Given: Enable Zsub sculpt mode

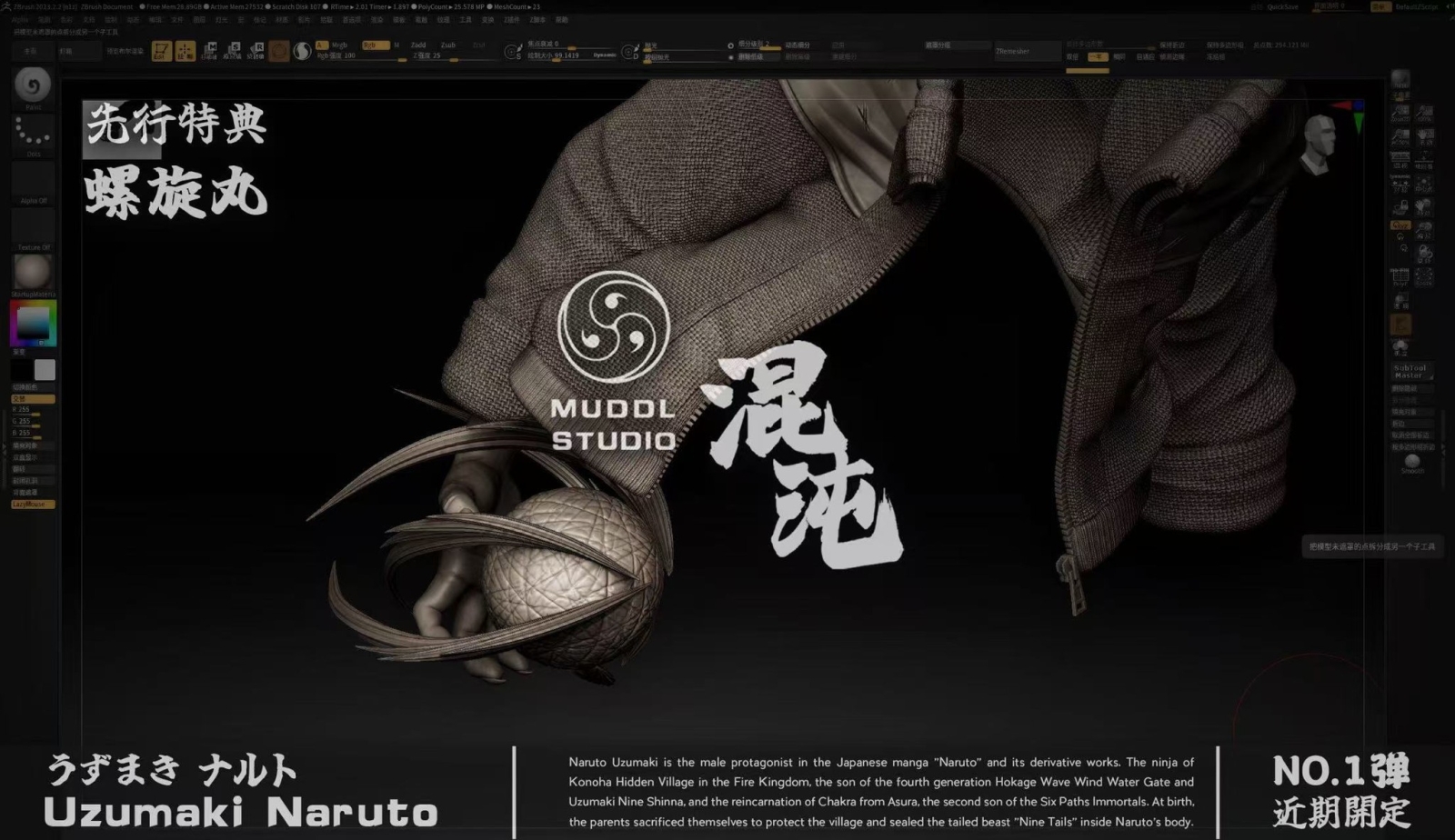Looking at the screenshot, I should point(448,45).
